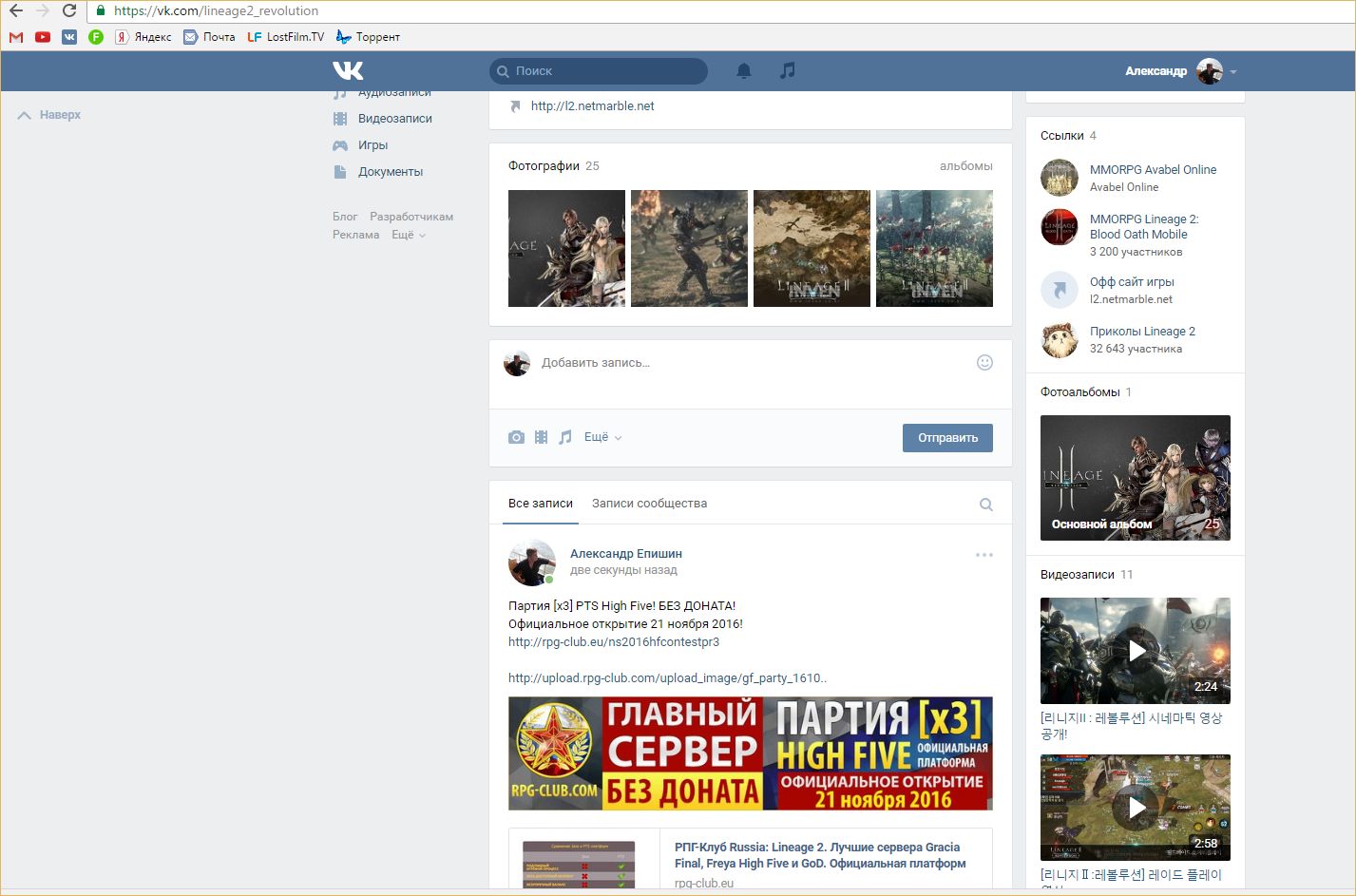
Task: Open Разработчикам footer link
Action: point(411,217)
